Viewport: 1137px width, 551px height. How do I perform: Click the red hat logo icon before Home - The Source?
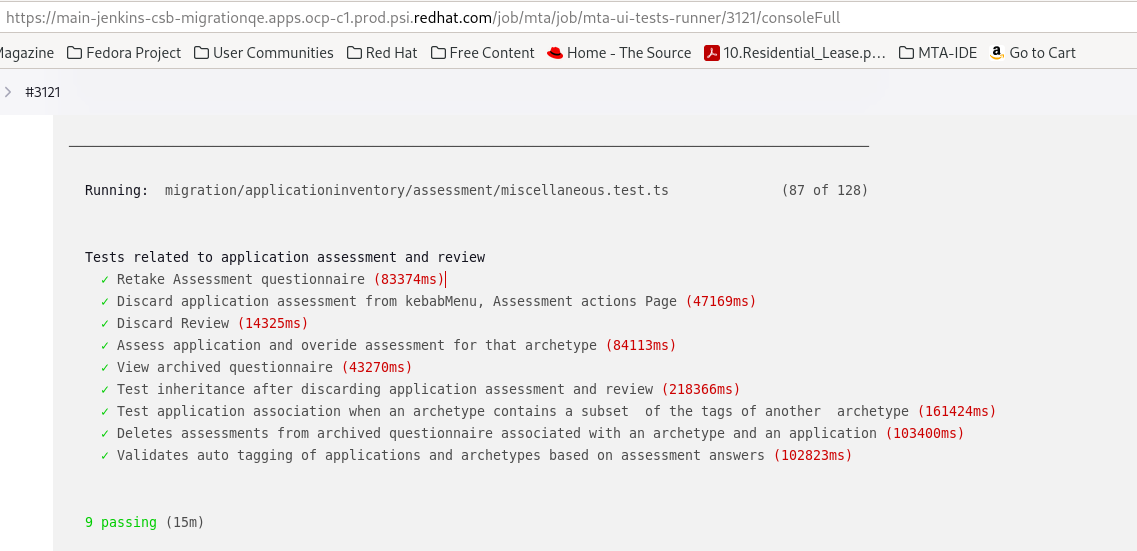[x=555, y=53]
